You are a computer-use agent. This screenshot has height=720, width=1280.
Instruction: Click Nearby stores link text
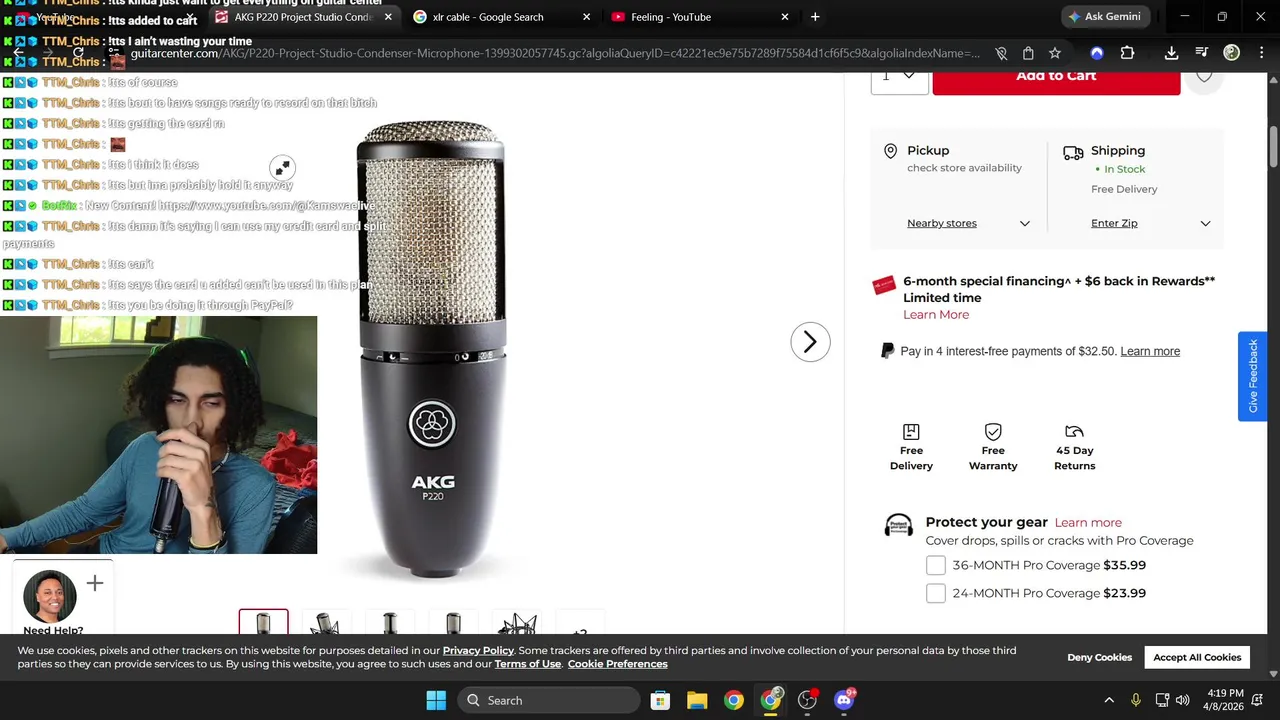point(942,224)
